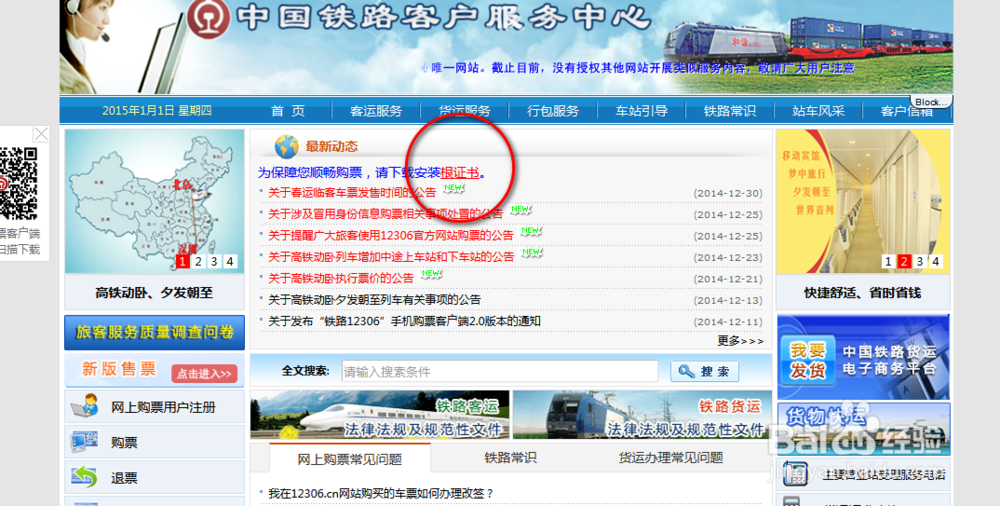This screenshot has height=506, width=1000.
Task: Click the 高铁动卧、夕发朝至 caption
Action: (154, 293)
